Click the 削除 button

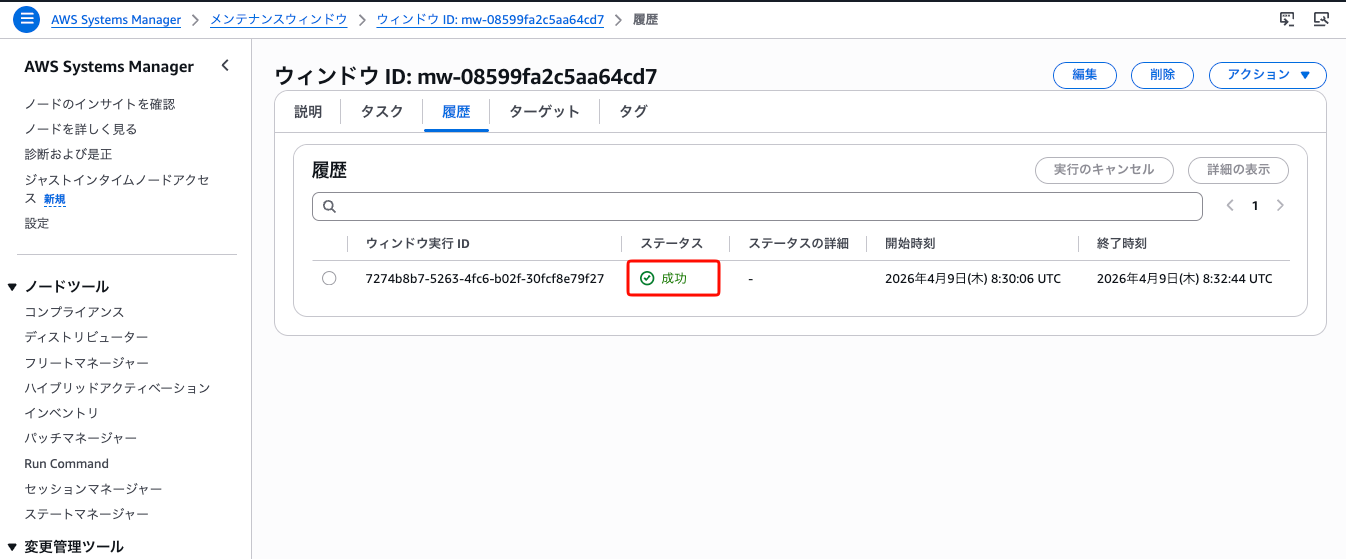[x=1162, y=75]
